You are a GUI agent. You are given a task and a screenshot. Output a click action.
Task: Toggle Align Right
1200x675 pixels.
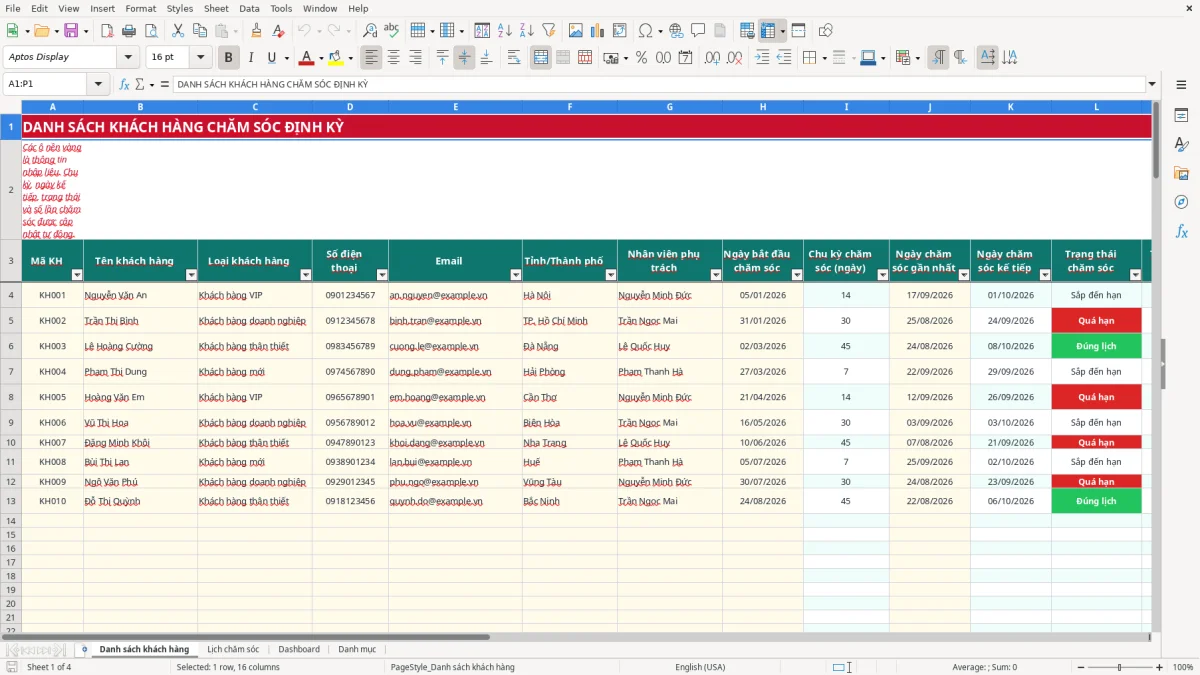415,58
